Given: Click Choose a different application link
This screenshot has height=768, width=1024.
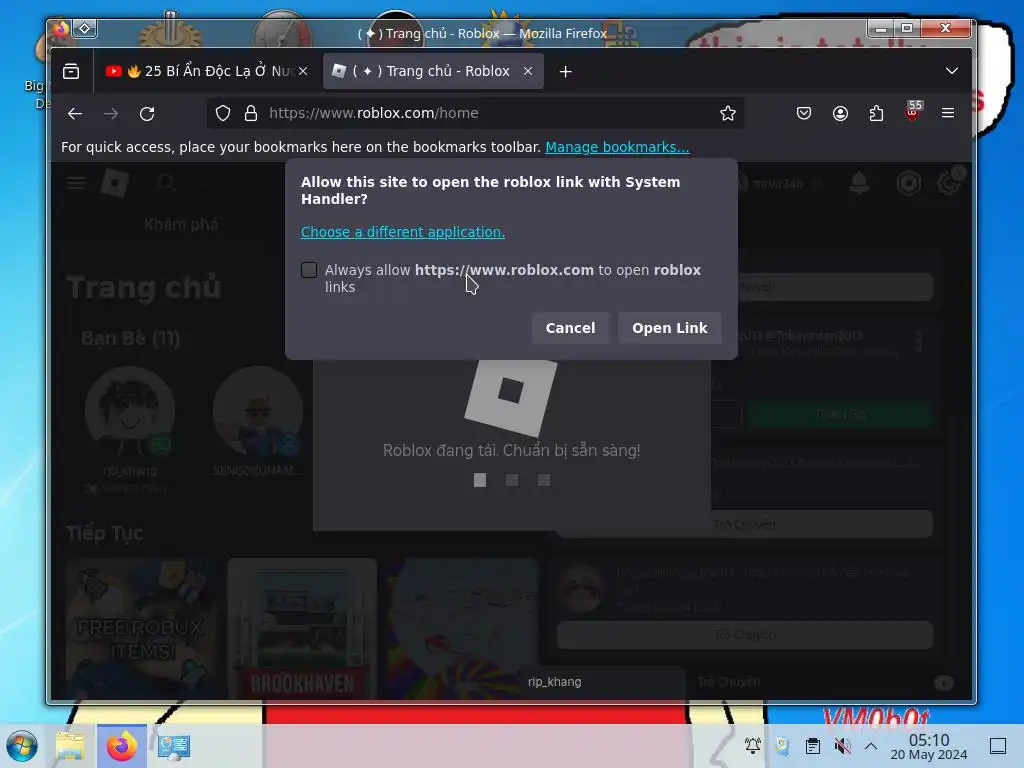Looking at the screenshot, I should pyautogui.click(x=403, y=232).
